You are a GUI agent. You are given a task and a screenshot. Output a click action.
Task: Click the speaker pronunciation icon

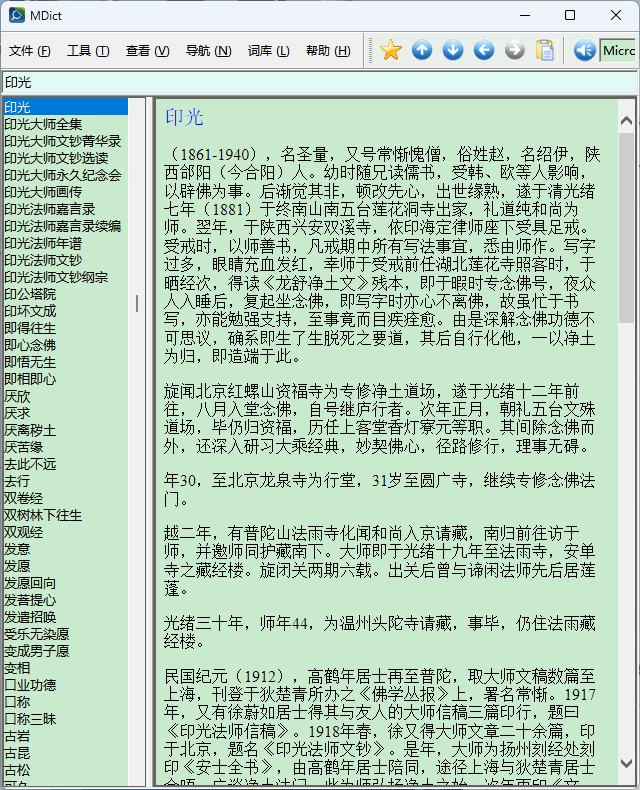[585, 50]
